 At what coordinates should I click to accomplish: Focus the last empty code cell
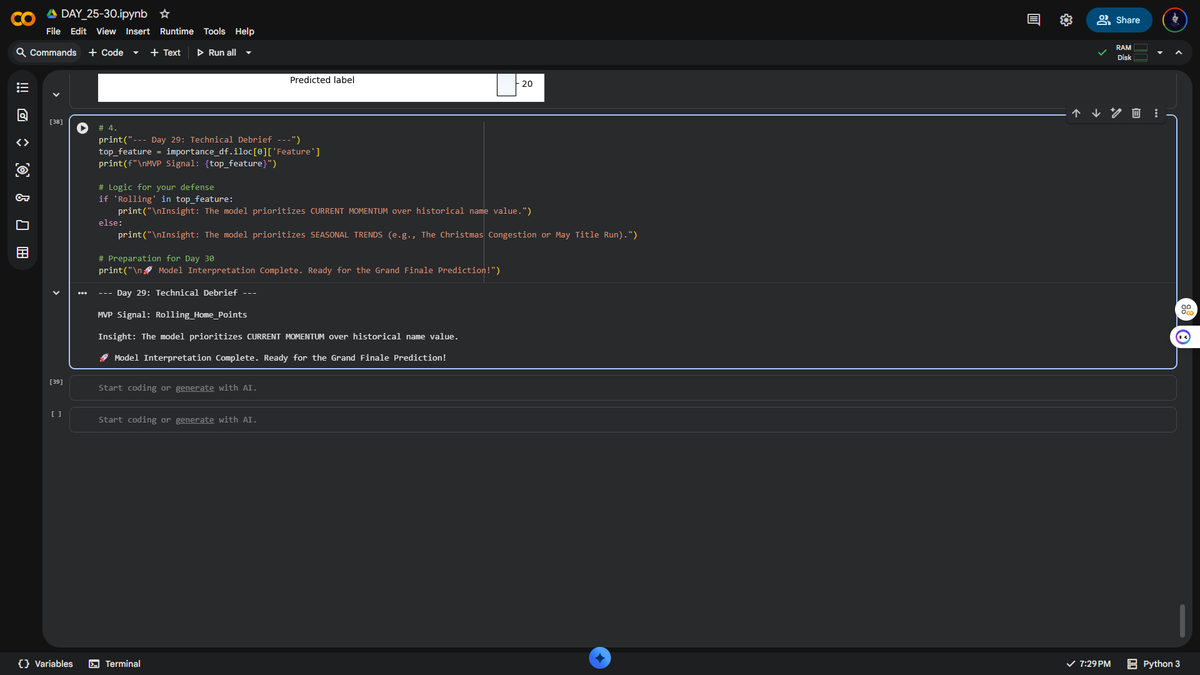point(622,420)
